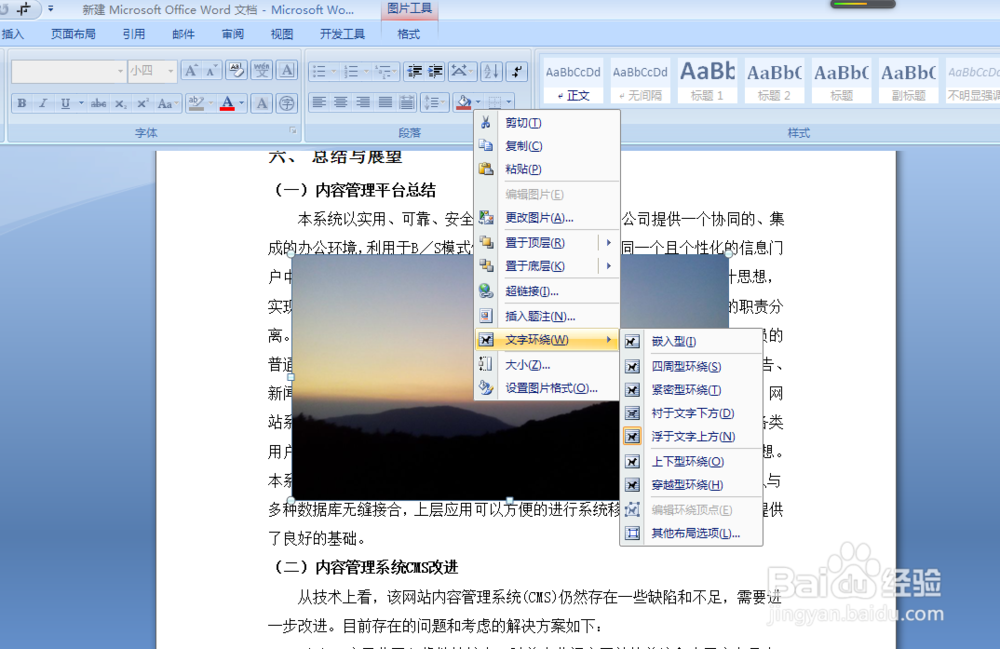This screenshot has width=1000, height=649.
Task: Select 上下型环绕 wrapping option
Action: pyautogui.click(x=691, y=461)
